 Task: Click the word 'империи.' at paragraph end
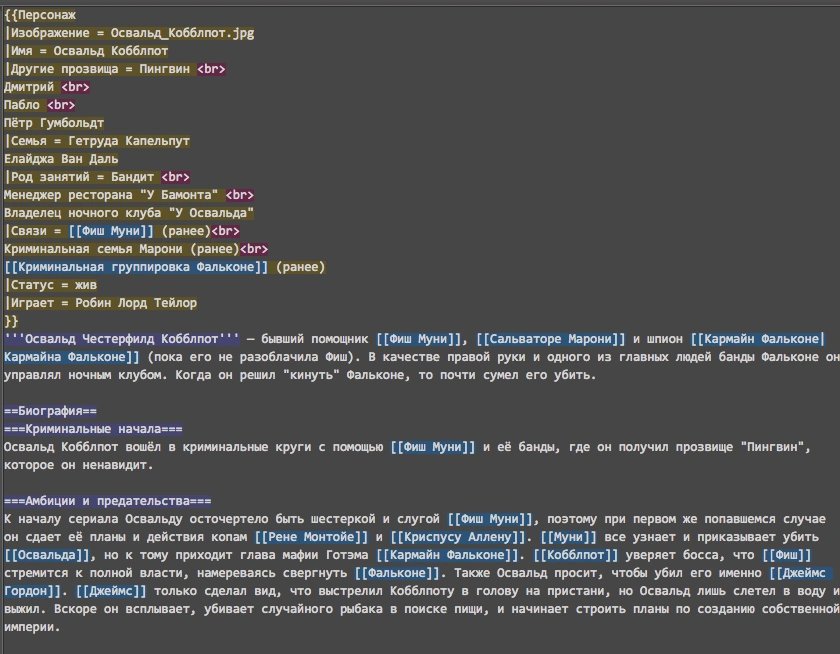tap(32, 627)
